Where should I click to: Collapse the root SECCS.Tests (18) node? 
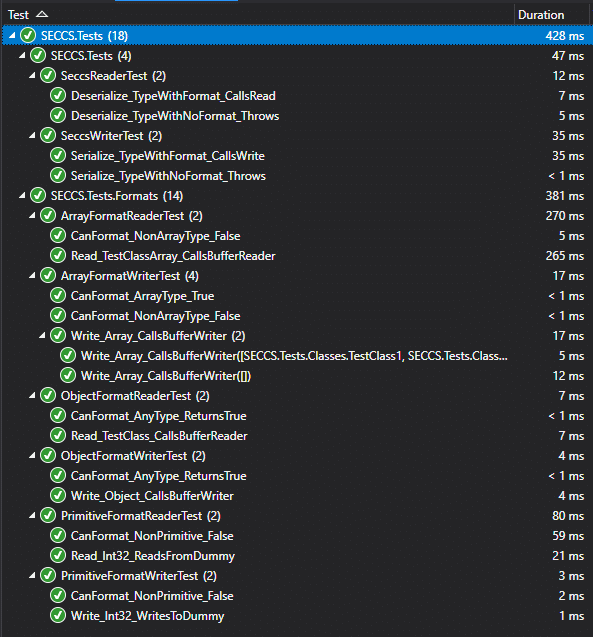click(12, 36)
